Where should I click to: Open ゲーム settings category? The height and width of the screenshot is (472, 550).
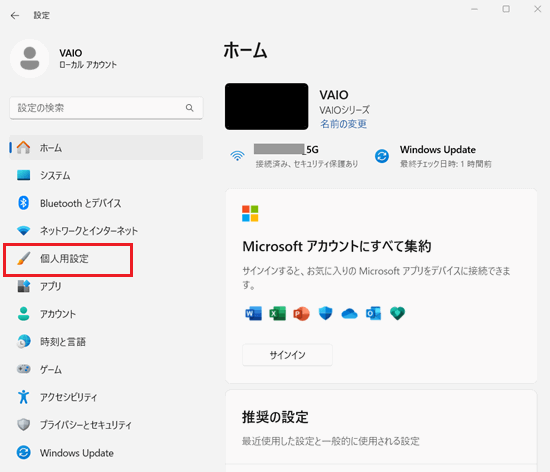(x=106, y=369)
